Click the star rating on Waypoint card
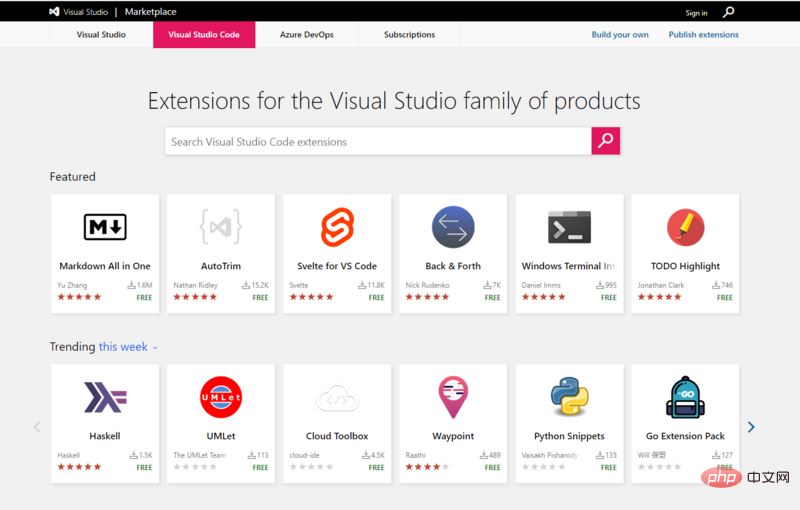Image resolution: width=800 pixels, height=510 pixels. pyautogui.click(x=428, y=467)
